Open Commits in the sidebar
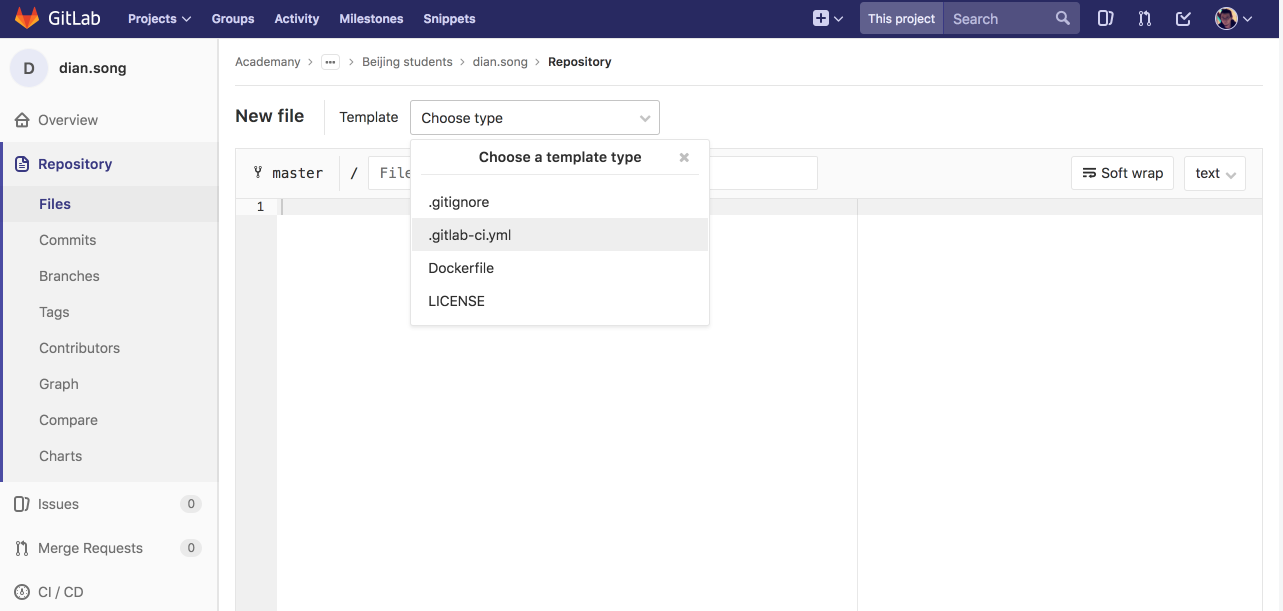Viewport: 1283px width, 611px height. coord(68,240)
